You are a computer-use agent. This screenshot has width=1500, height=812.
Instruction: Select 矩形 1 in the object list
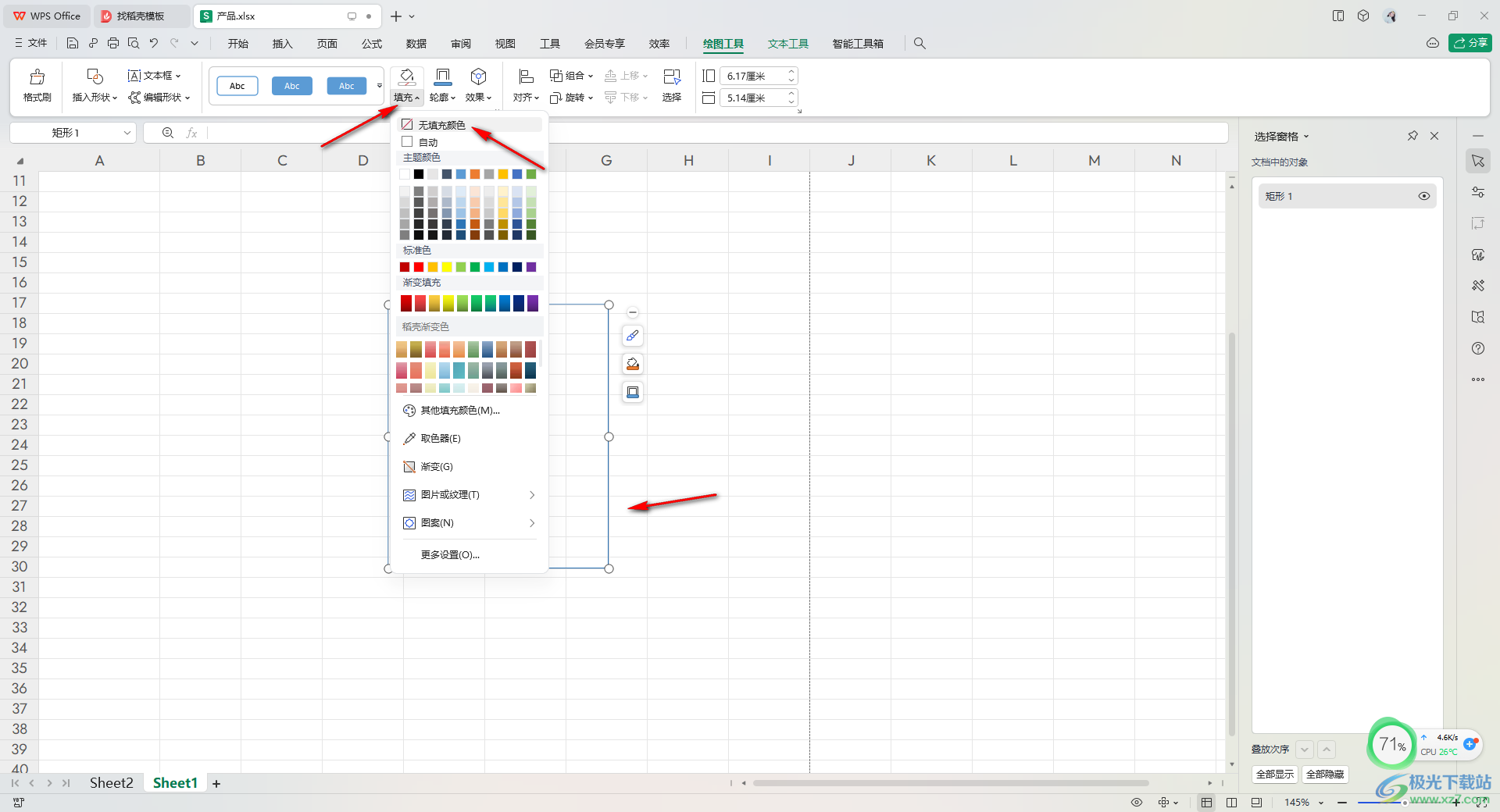pyautogui.click(x=1347, y=196)
